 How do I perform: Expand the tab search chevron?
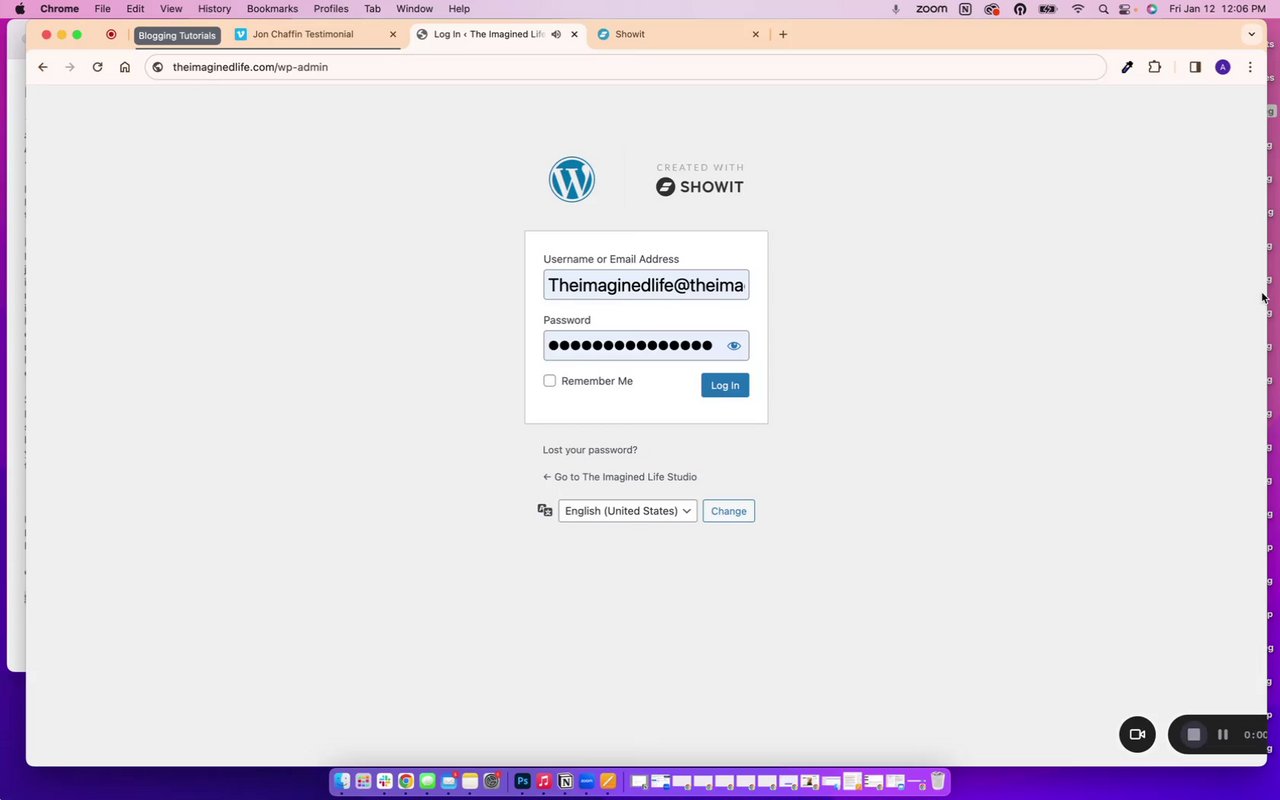[x=1251, y=34]
